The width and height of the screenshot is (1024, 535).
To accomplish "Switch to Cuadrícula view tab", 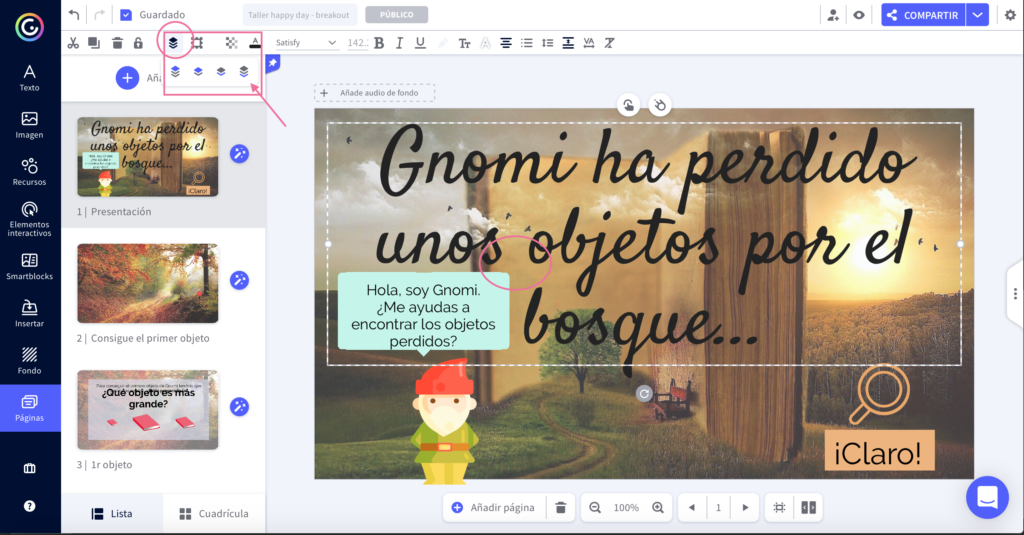I will [213, 514].
